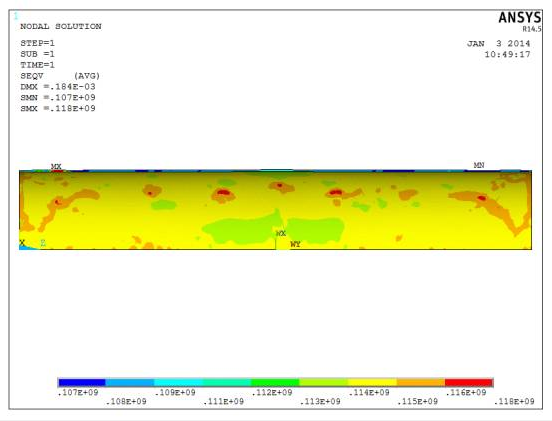The width and height of the screenshot is (552, 421).
Task: Click the STEP=1 label
Action: click(x=37, y=43)
